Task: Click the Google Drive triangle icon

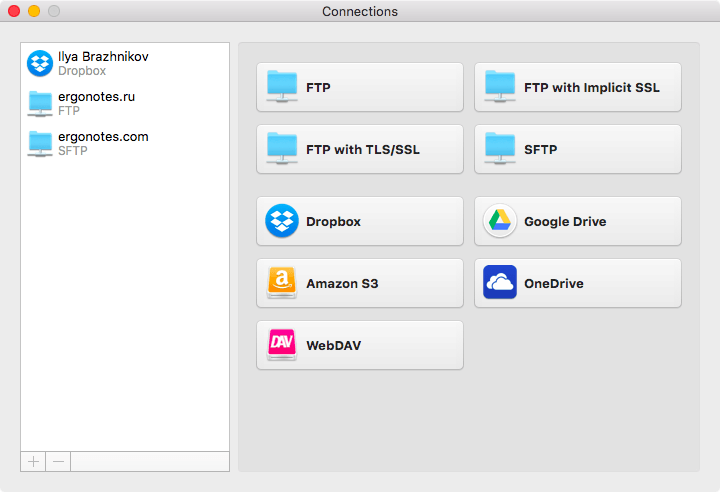Action: click(500, 221)
